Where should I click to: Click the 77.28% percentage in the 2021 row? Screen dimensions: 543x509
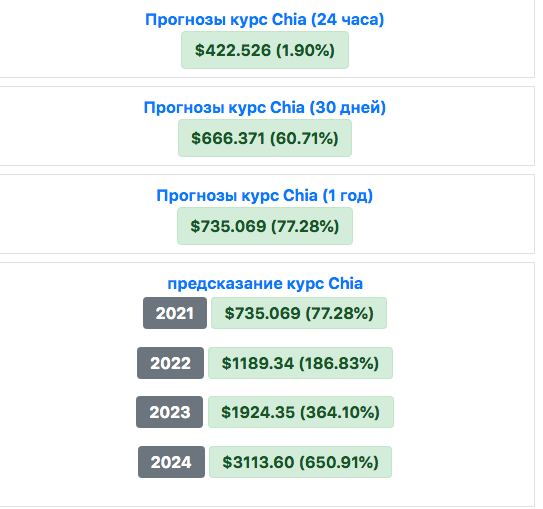[x=339, y=313]
